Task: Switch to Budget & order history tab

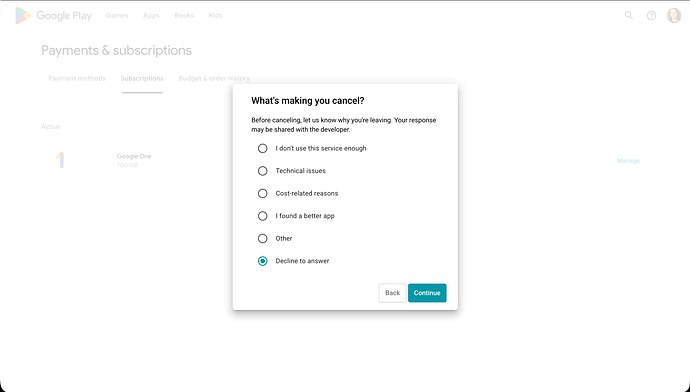Action: [x=214, y=78]
